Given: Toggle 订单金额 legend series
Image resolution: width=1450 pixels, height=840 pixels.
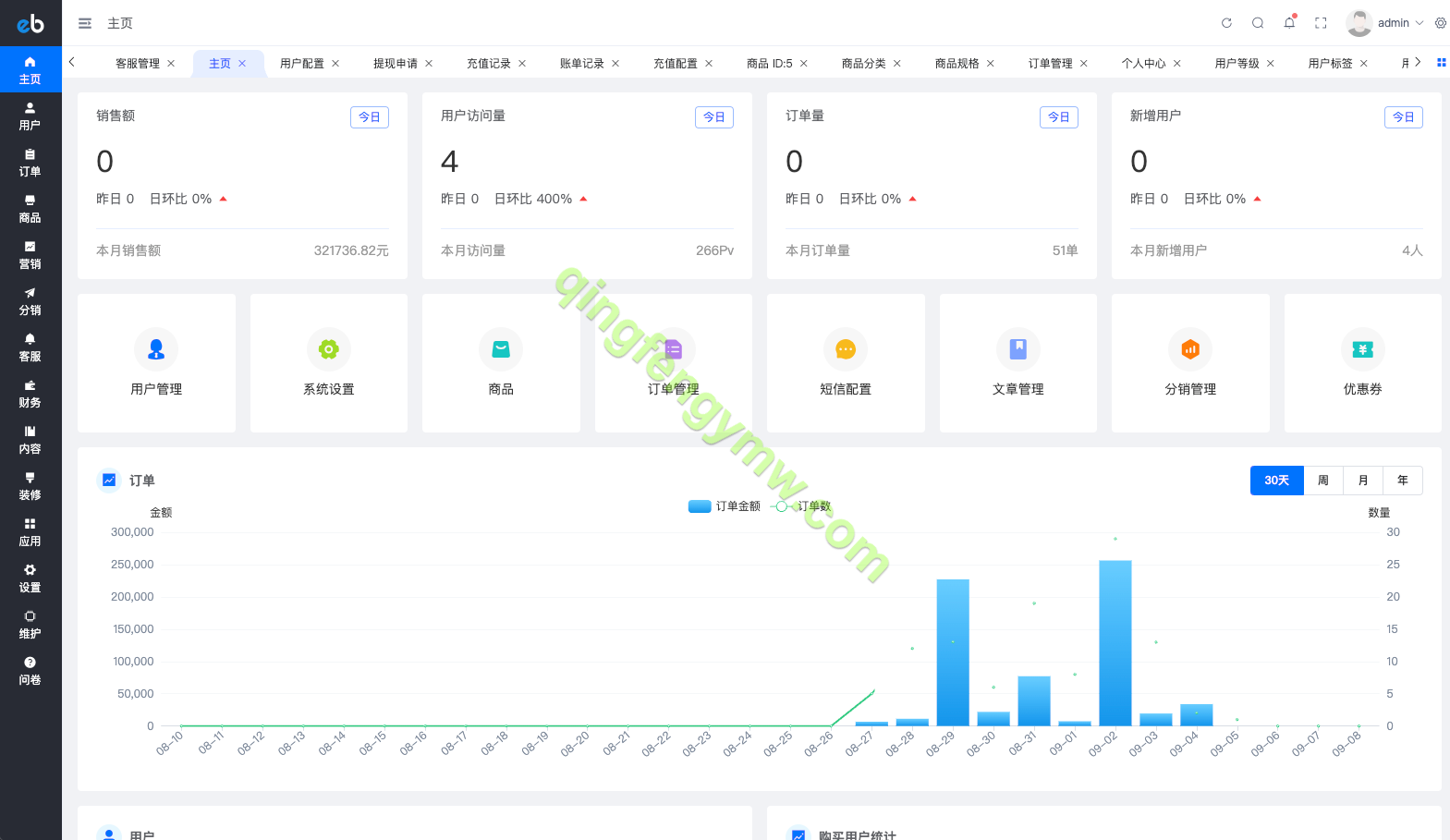Looking at the screenshot, I should click(x=725, y=506).
